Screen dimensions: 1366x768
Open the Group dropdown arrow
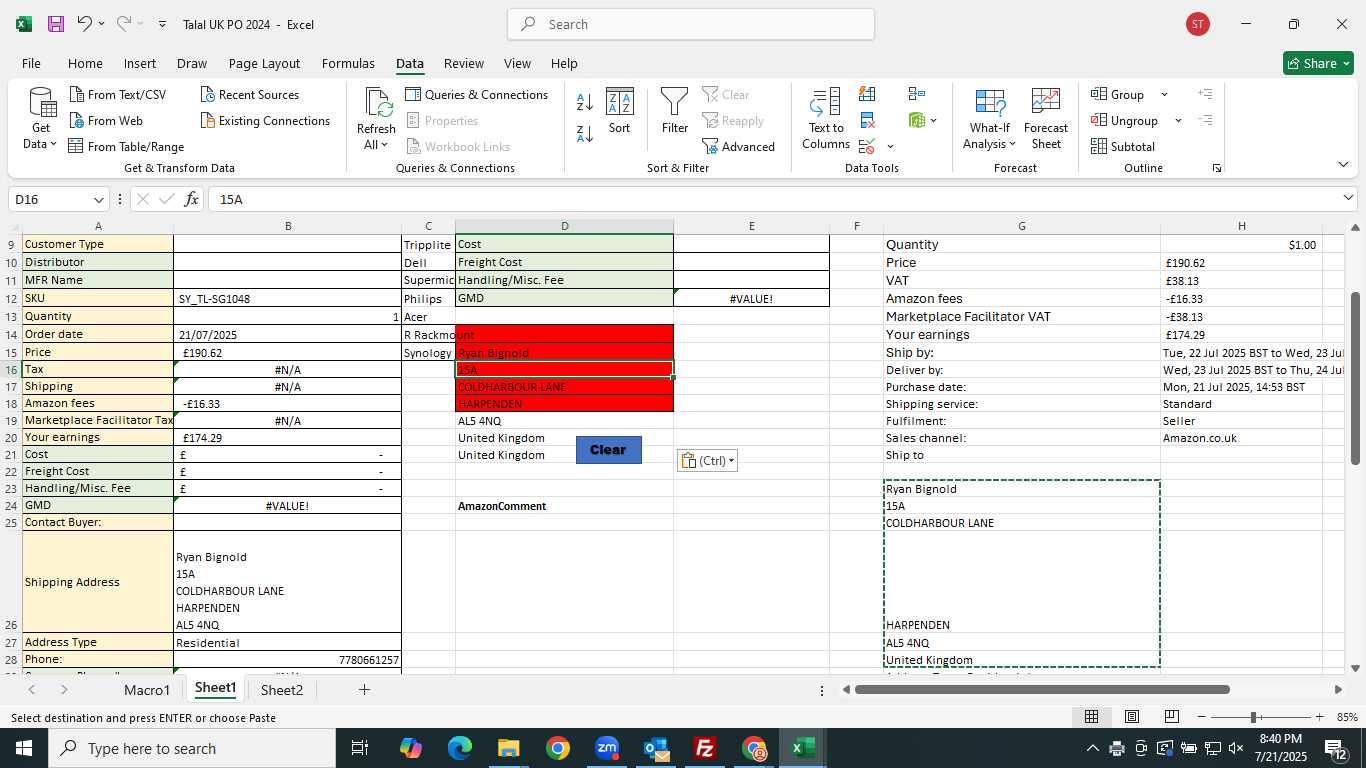[x=1164, y=94]
